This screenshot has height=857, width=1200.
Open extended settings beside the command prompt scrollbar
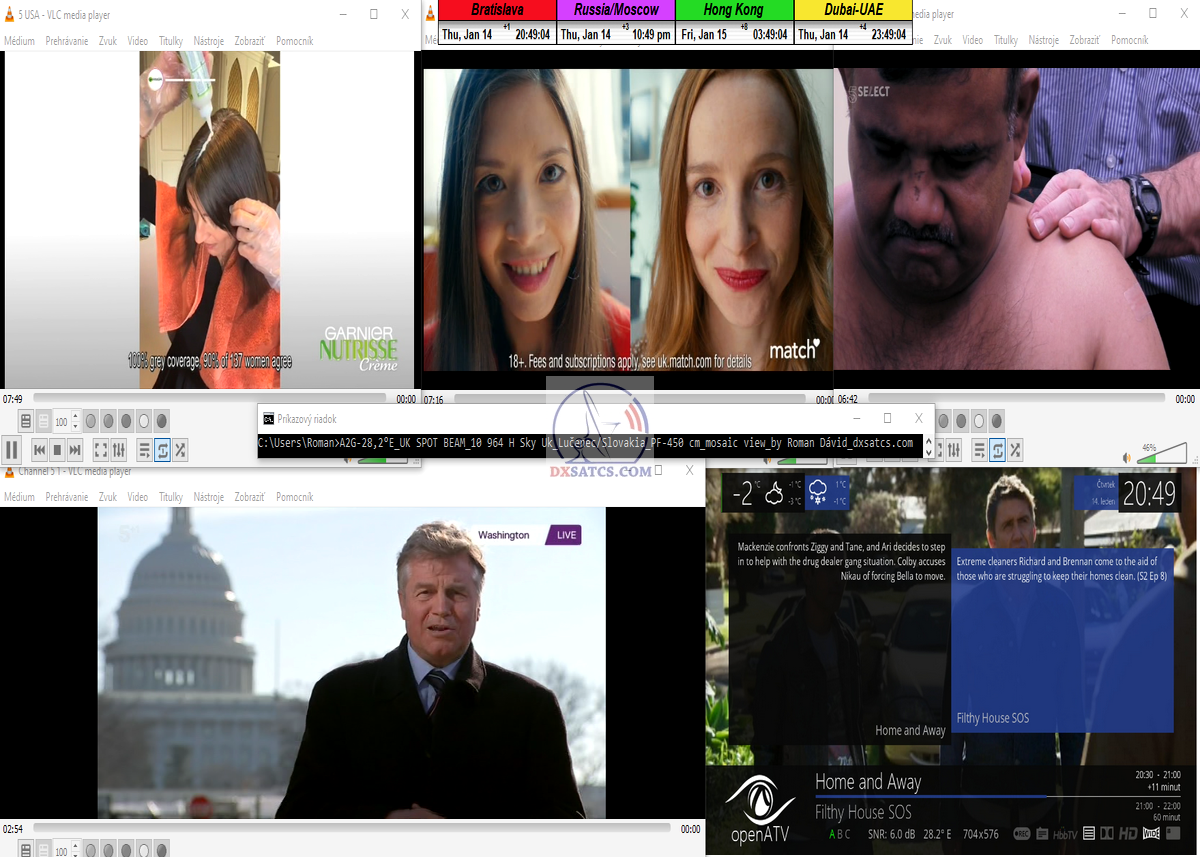[952, 450]
